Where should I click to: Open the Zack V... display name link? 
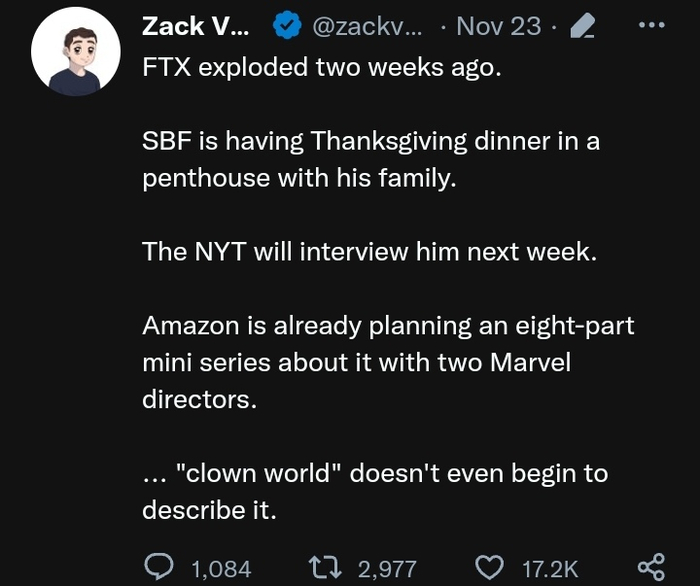pyautogui.click(x=198, y=27)
